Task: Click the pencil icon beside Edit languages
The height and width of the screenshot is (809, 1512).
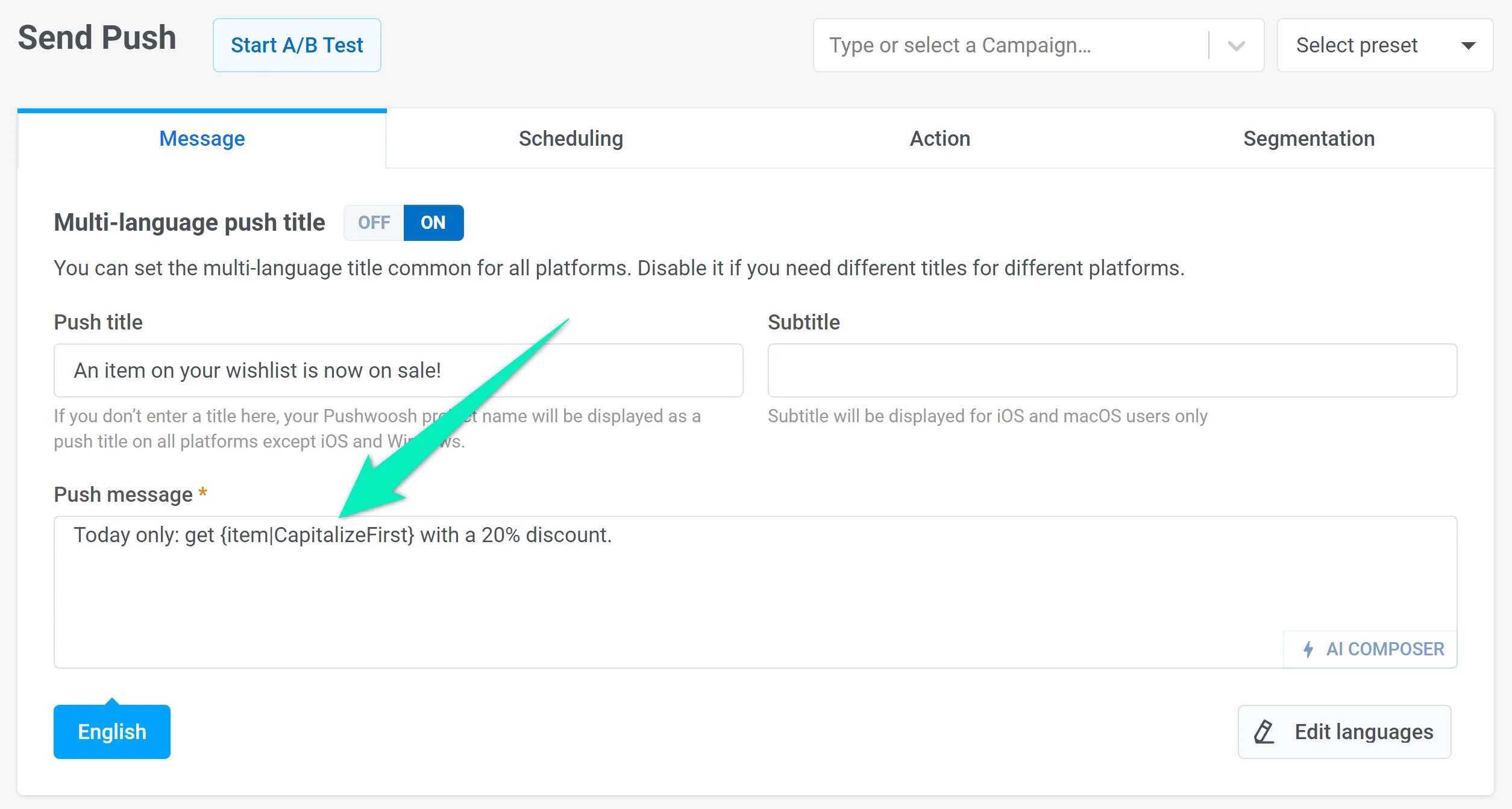Action: click(x=1263, y=731)
